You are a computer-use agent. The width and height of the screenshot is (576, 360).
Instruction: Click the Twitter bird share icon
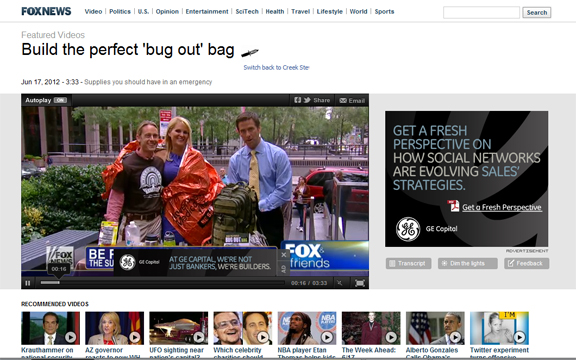(307, 100)
